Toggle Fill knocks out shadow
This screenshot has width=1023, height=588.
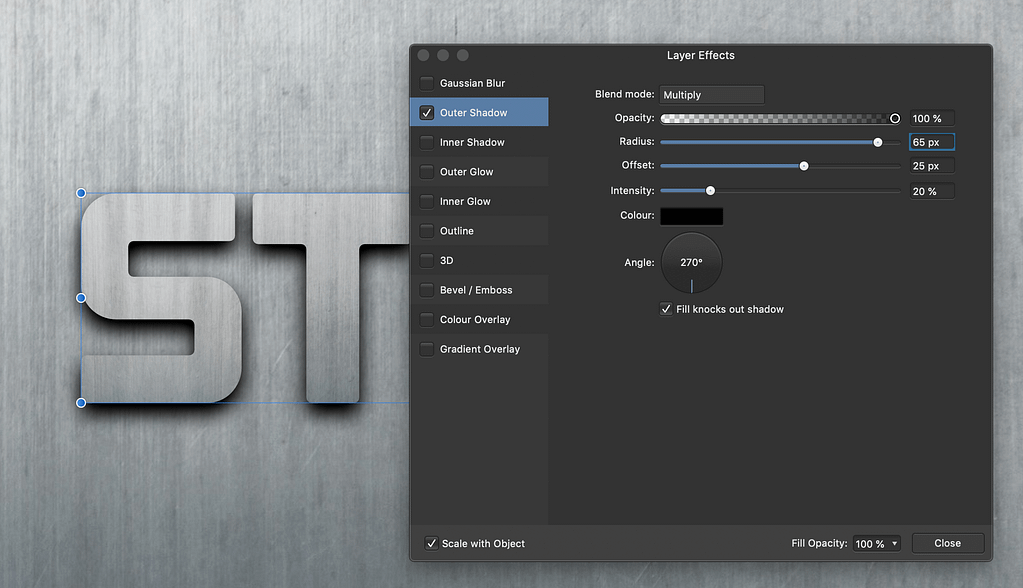tap(666, 309)
